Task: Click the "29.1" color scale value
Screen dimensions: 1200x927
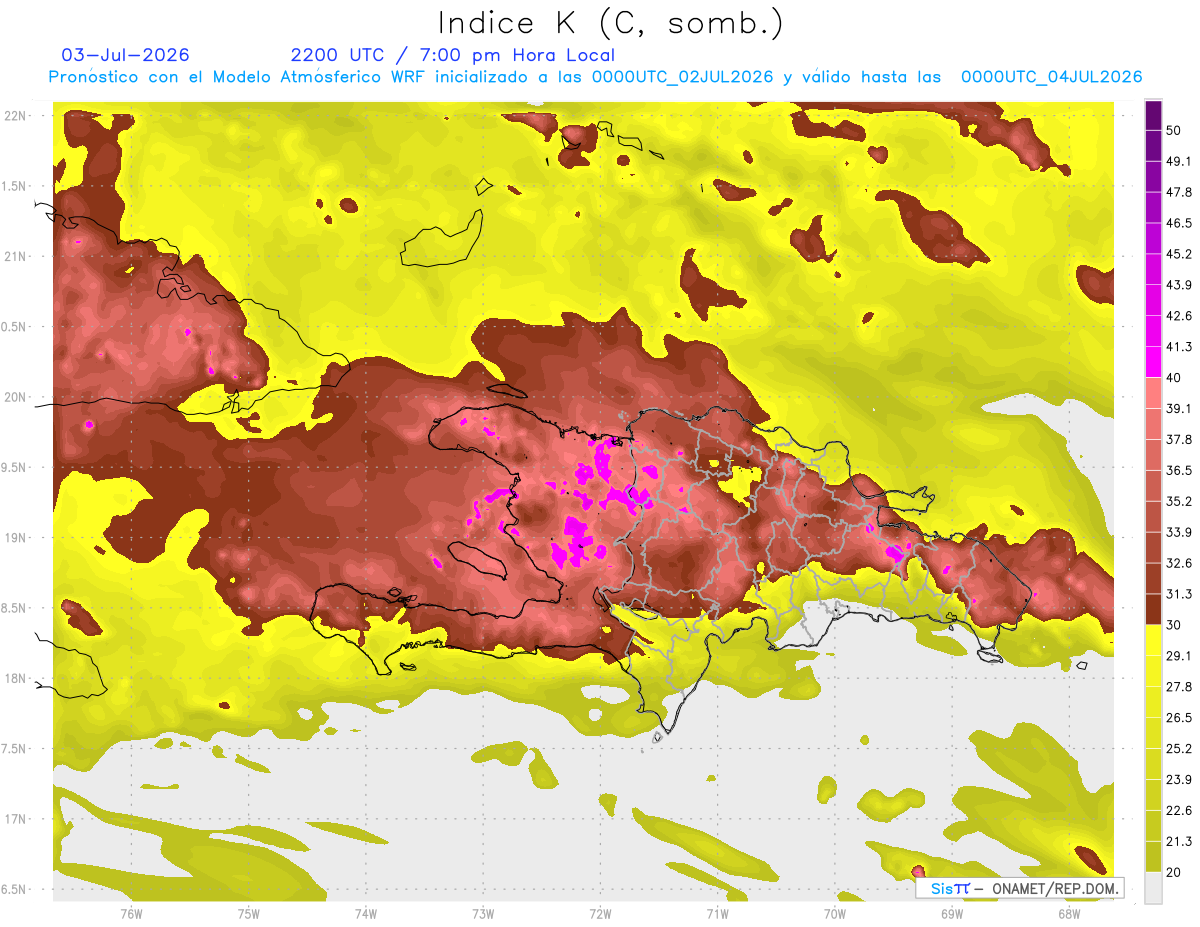Action: pos(1178,655)
